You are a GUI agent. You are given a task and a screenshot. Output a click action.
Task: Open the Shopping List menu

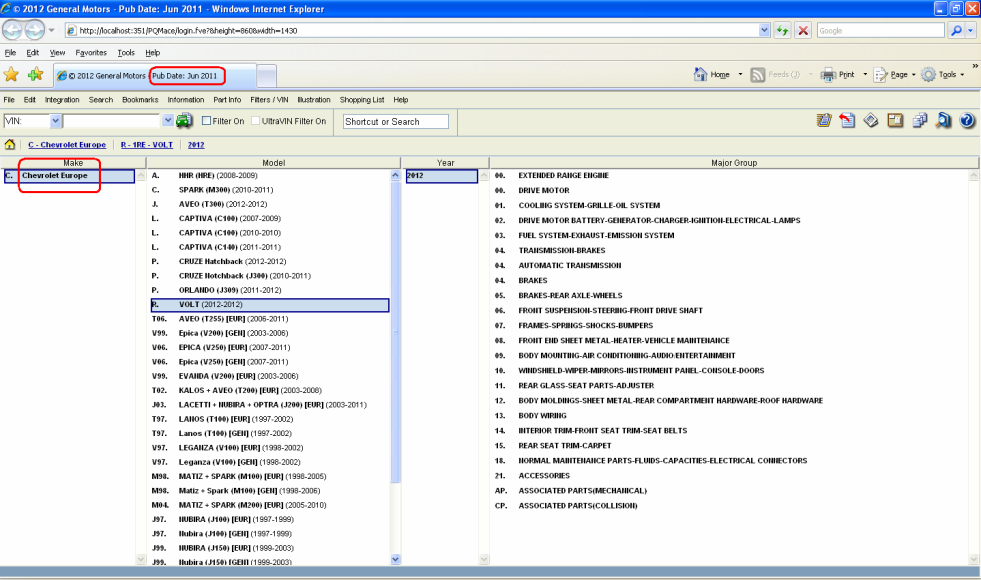[x=362, y=99]
